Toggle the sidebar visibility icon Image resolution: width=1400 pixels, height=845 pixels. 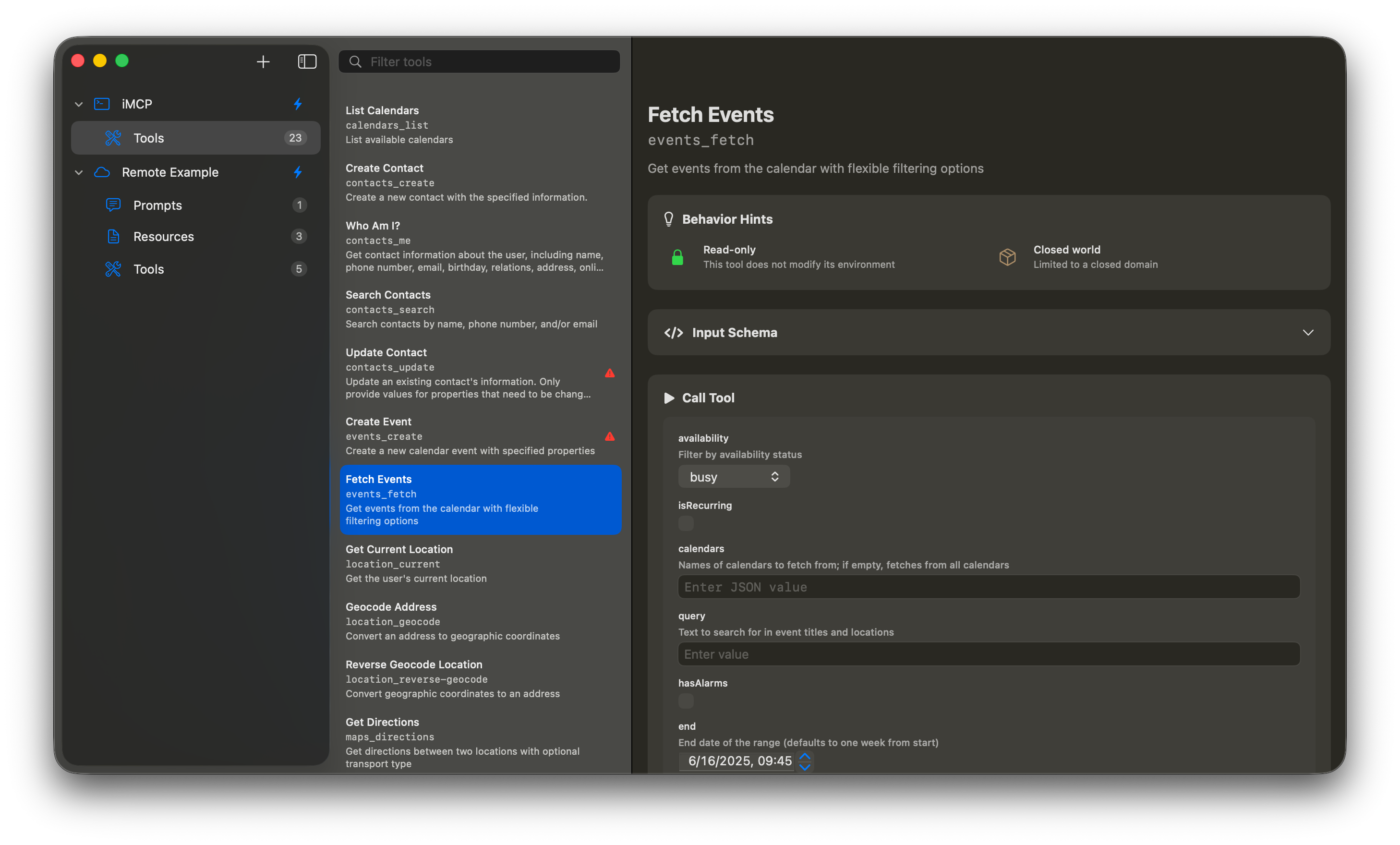(x=307, y=61)
